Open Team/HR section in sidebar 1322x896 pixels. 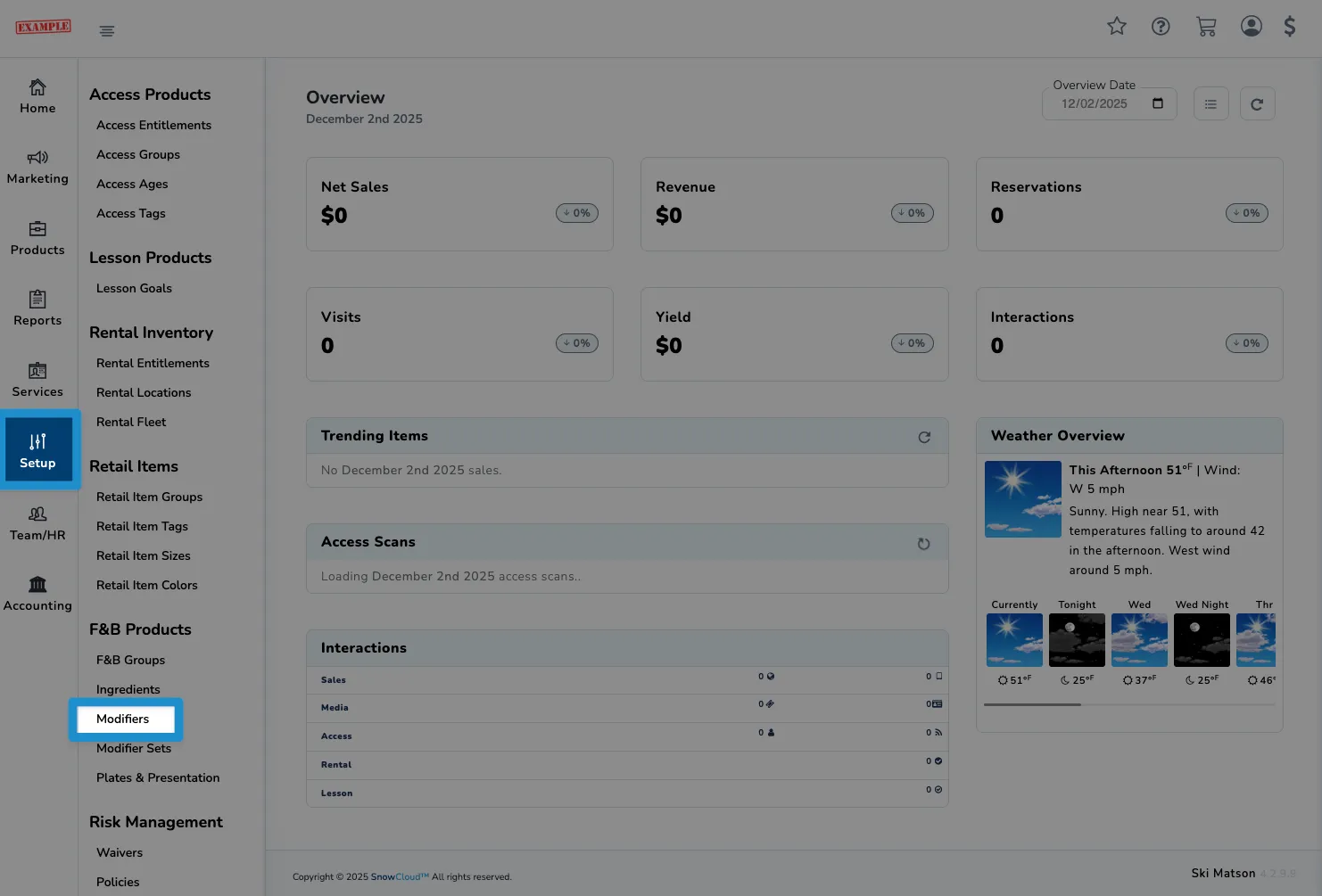tap(37, 524)
